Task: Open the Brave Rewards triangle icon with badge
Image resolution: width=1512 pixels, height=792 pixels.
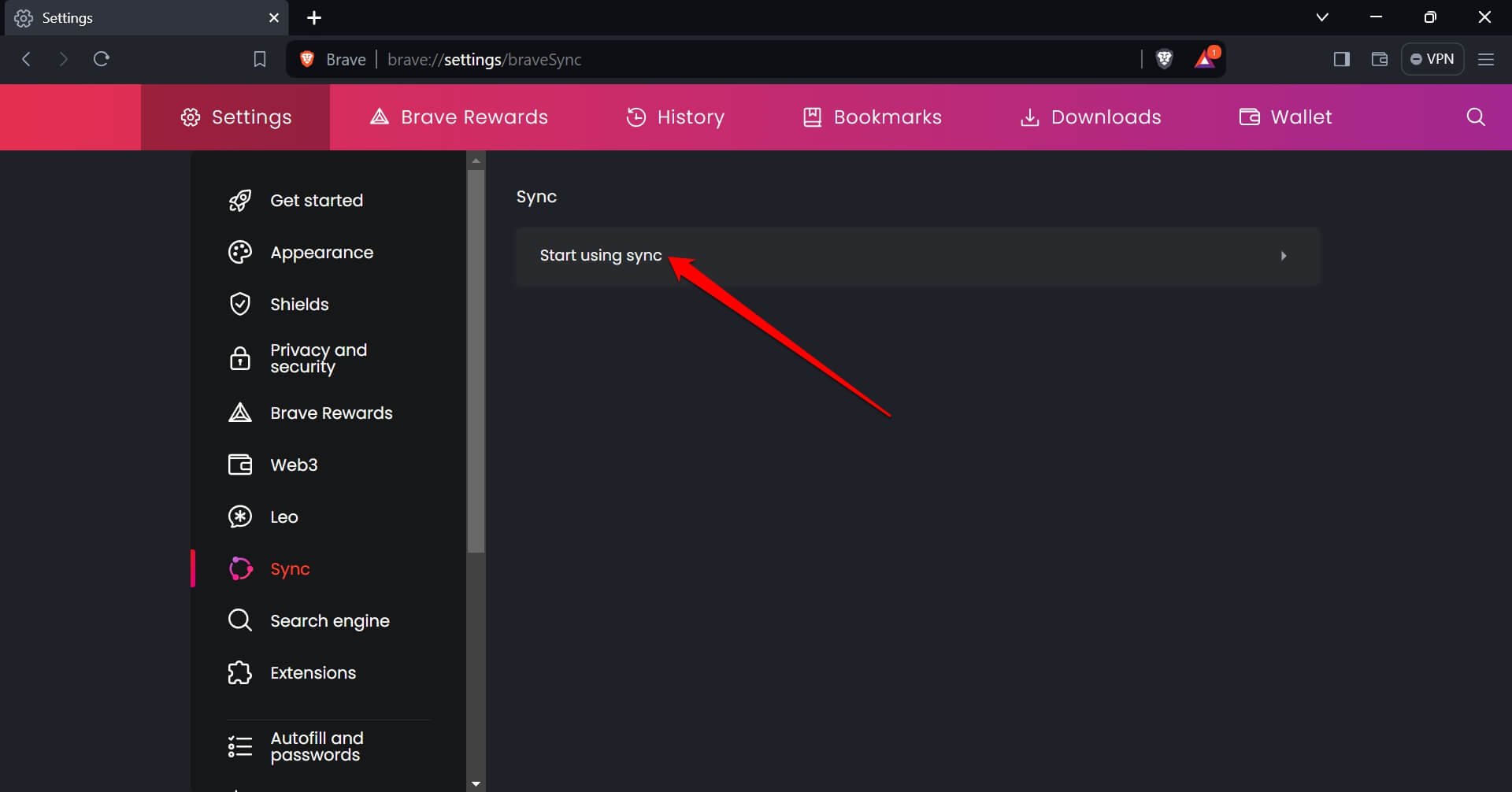Action: [x=1206, y=58]
